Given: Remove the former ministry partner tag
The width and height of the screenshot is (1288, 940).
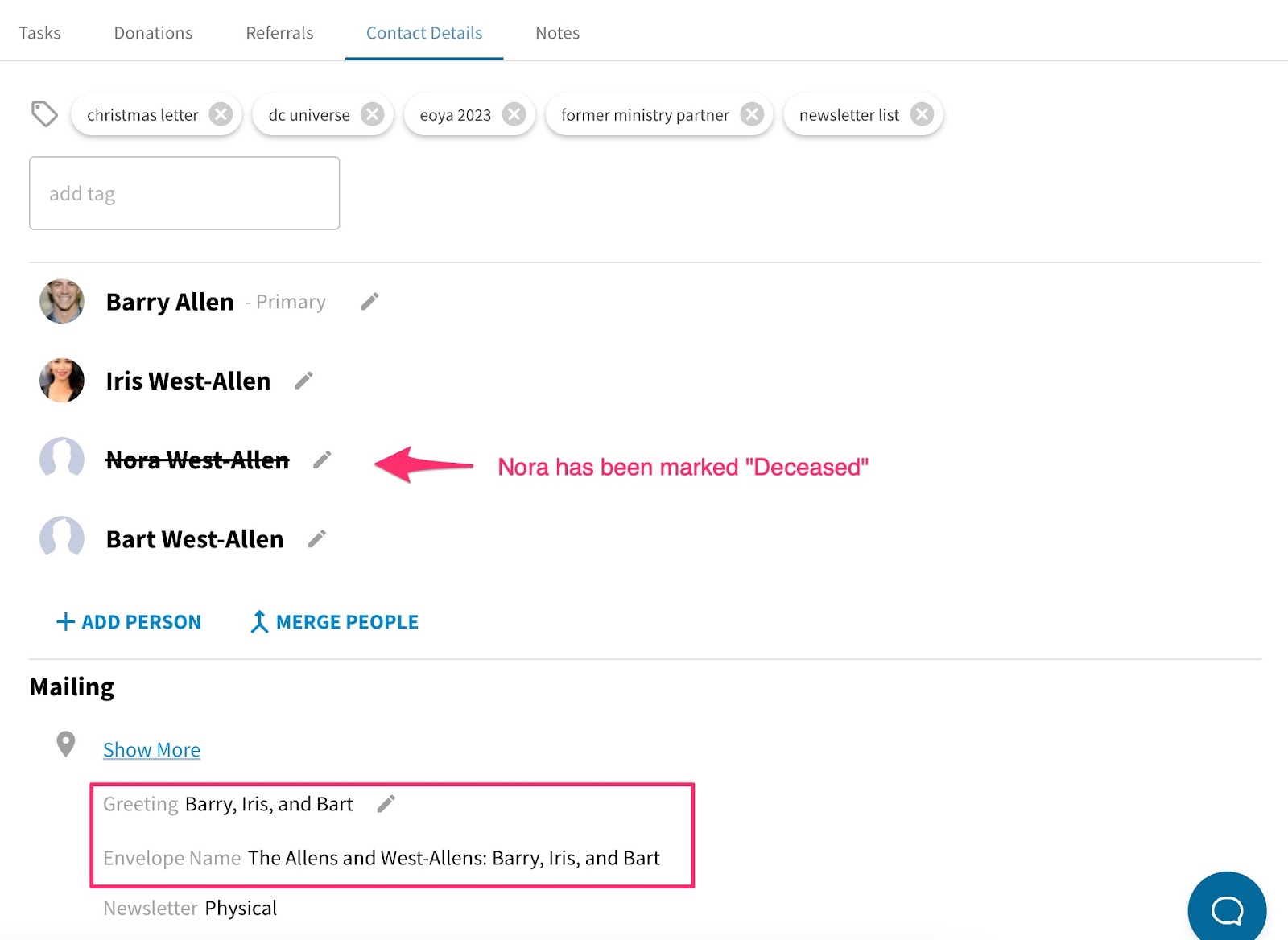Looking at the screenshot, I should click(752, 114).
